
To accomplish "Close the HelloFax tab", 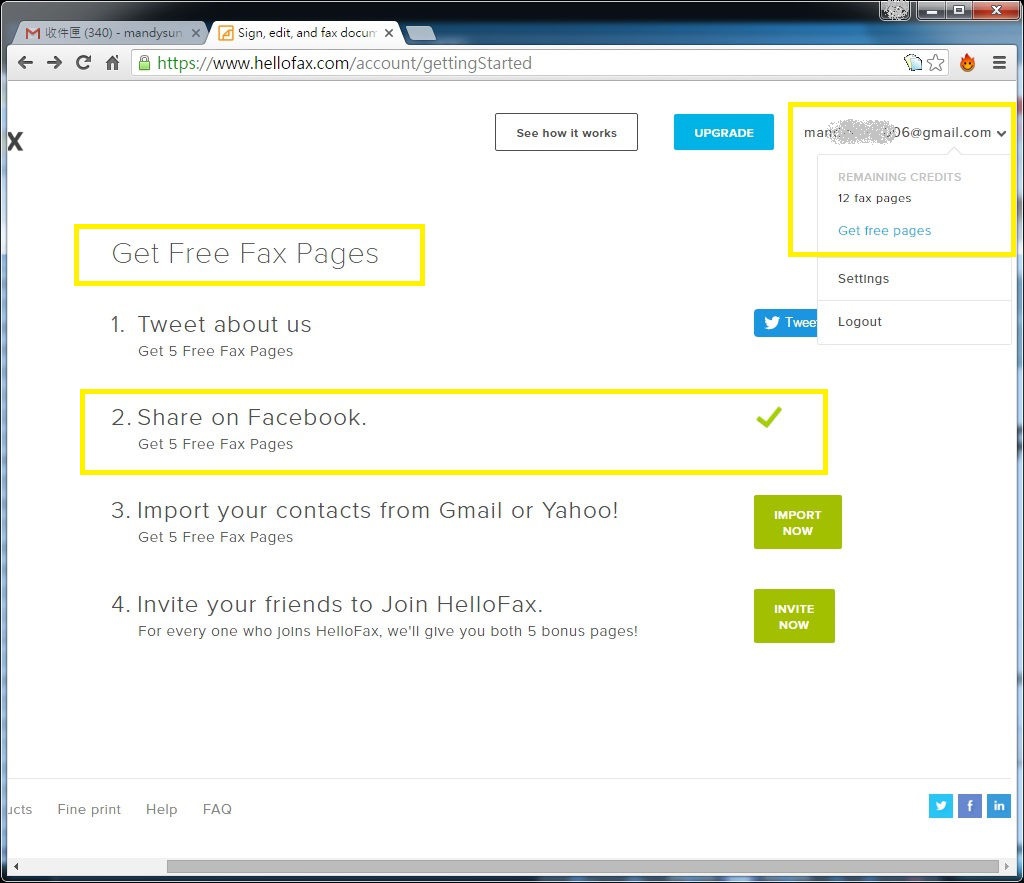I will [x=389, y=33].
